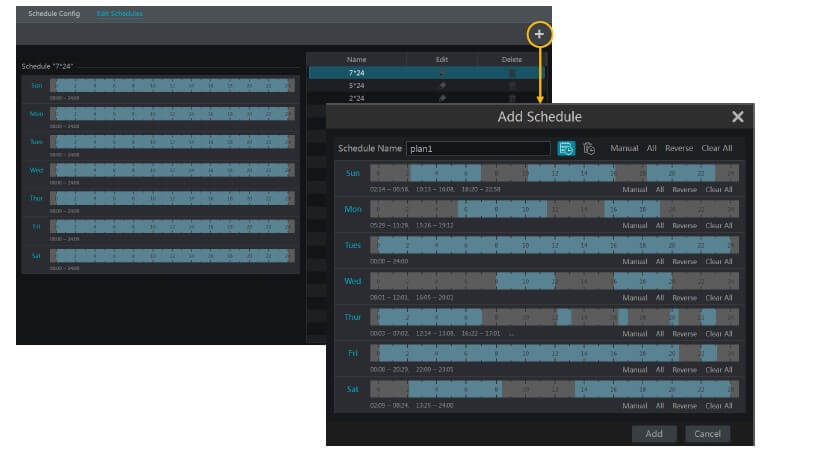Click Clear All under the Wed timeline

point(719,298)
